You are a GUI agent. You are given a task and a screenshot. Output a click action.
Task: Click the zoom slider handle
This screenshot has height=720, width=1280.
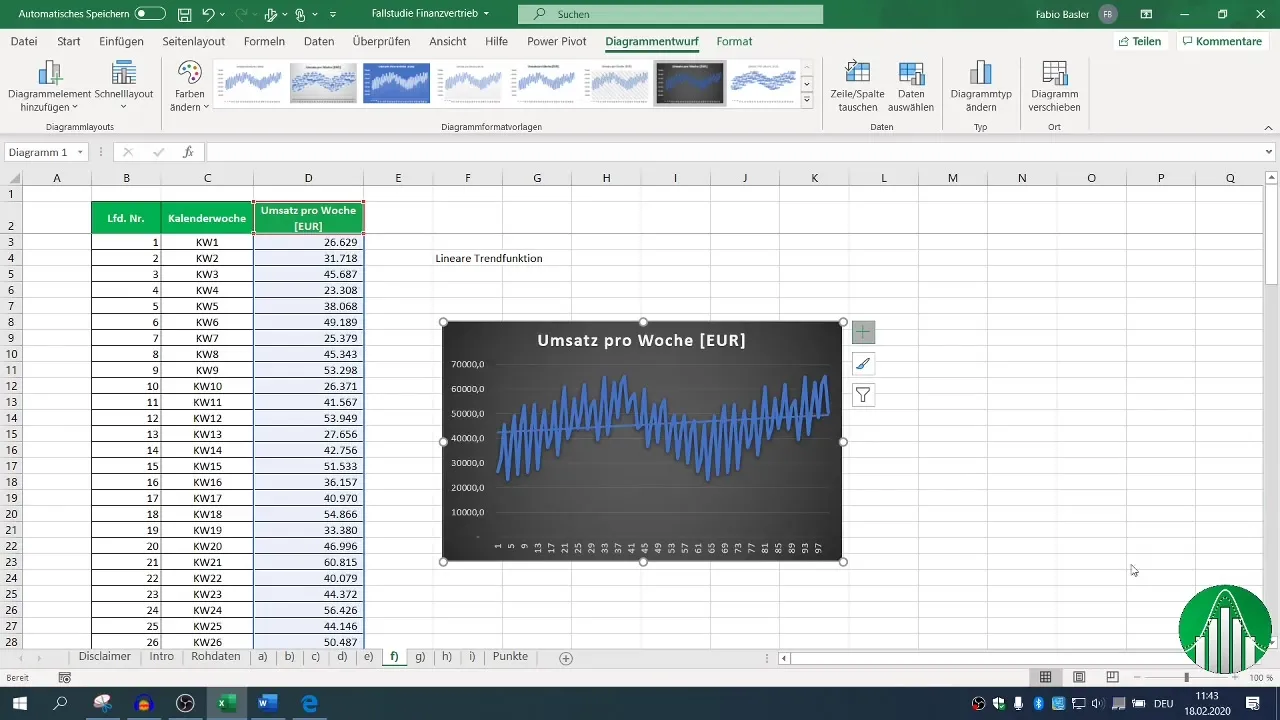(x=1186, y=677)
